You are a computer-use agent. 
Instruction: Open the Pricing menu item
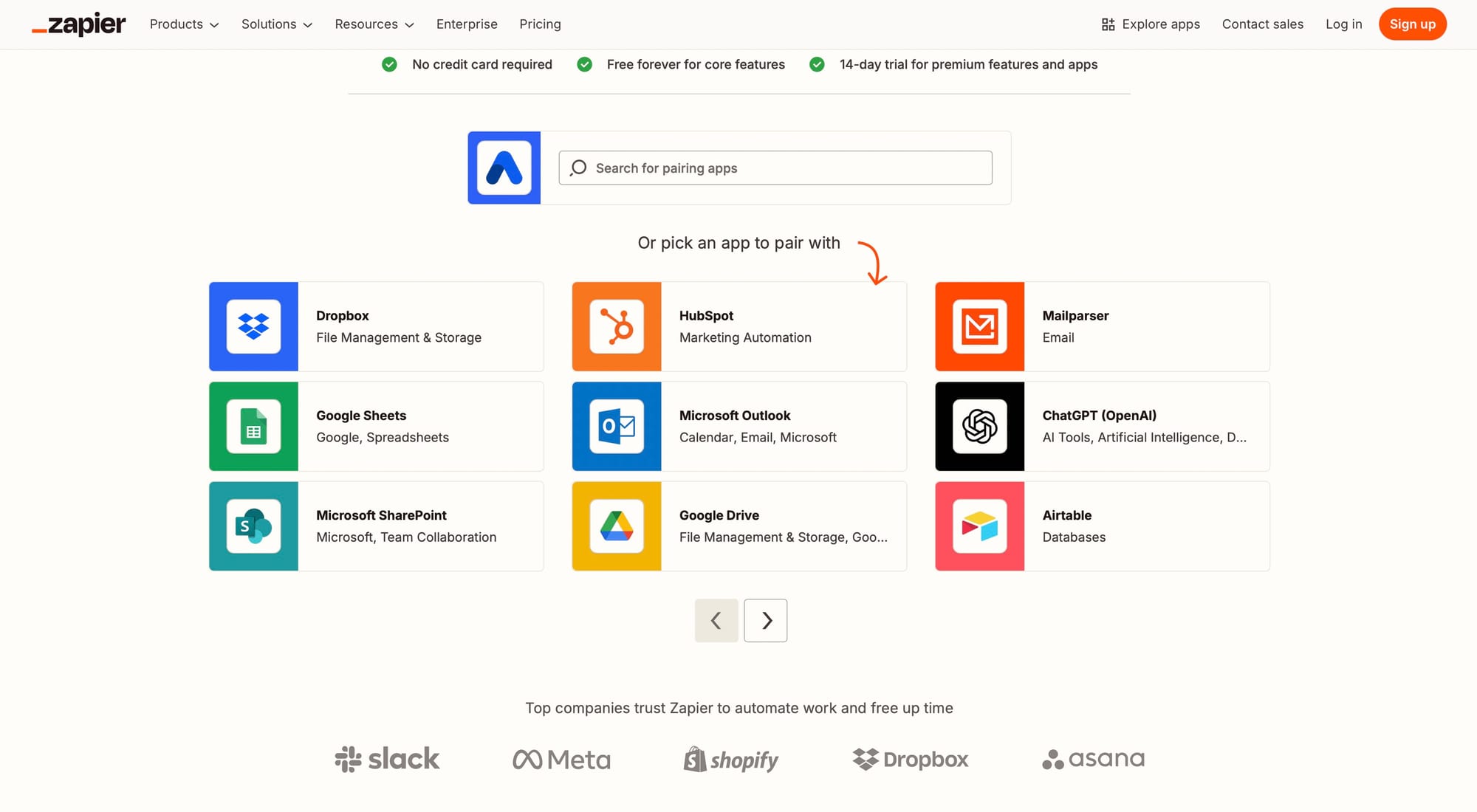(x=540, y=24)
